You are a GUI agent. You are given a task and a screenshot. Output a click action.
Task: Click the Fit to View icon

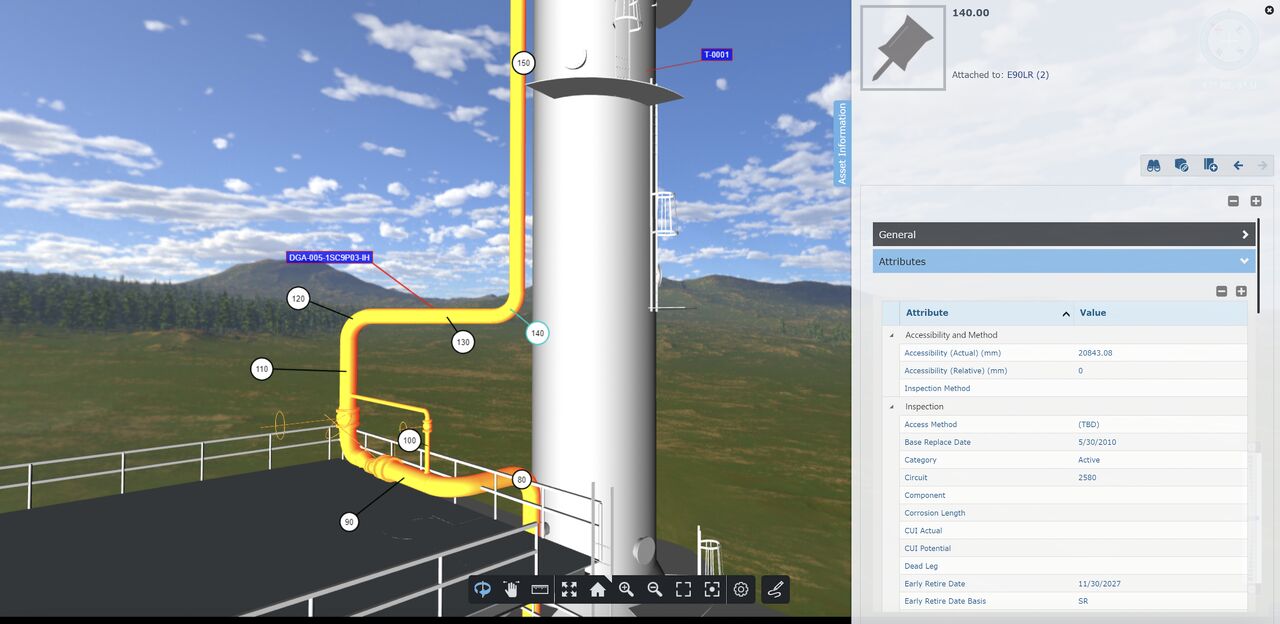coord(568,589)
